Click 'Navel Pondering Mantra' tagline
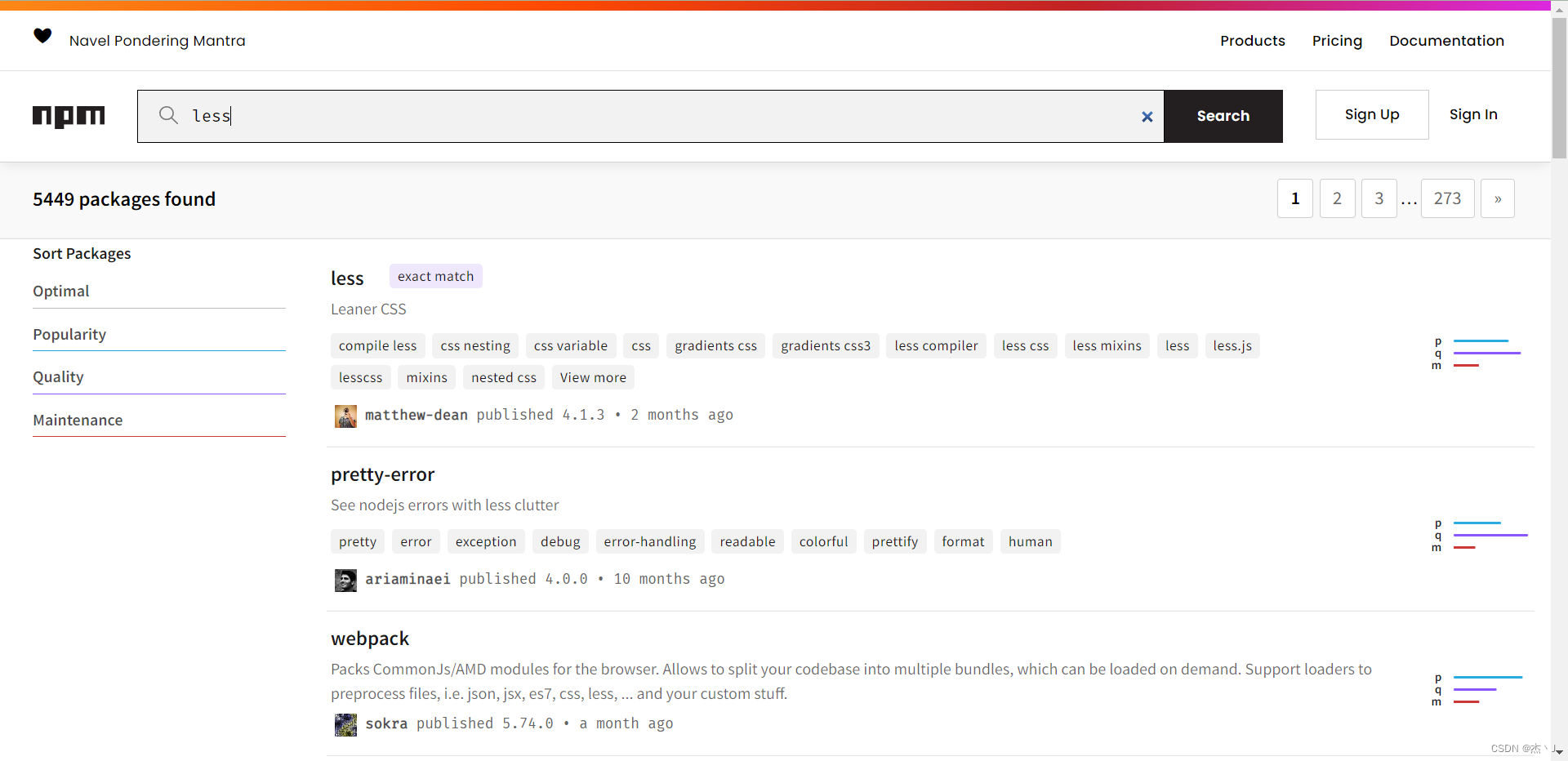This screenshot has height=761, width=1568. tap(157, 41)
